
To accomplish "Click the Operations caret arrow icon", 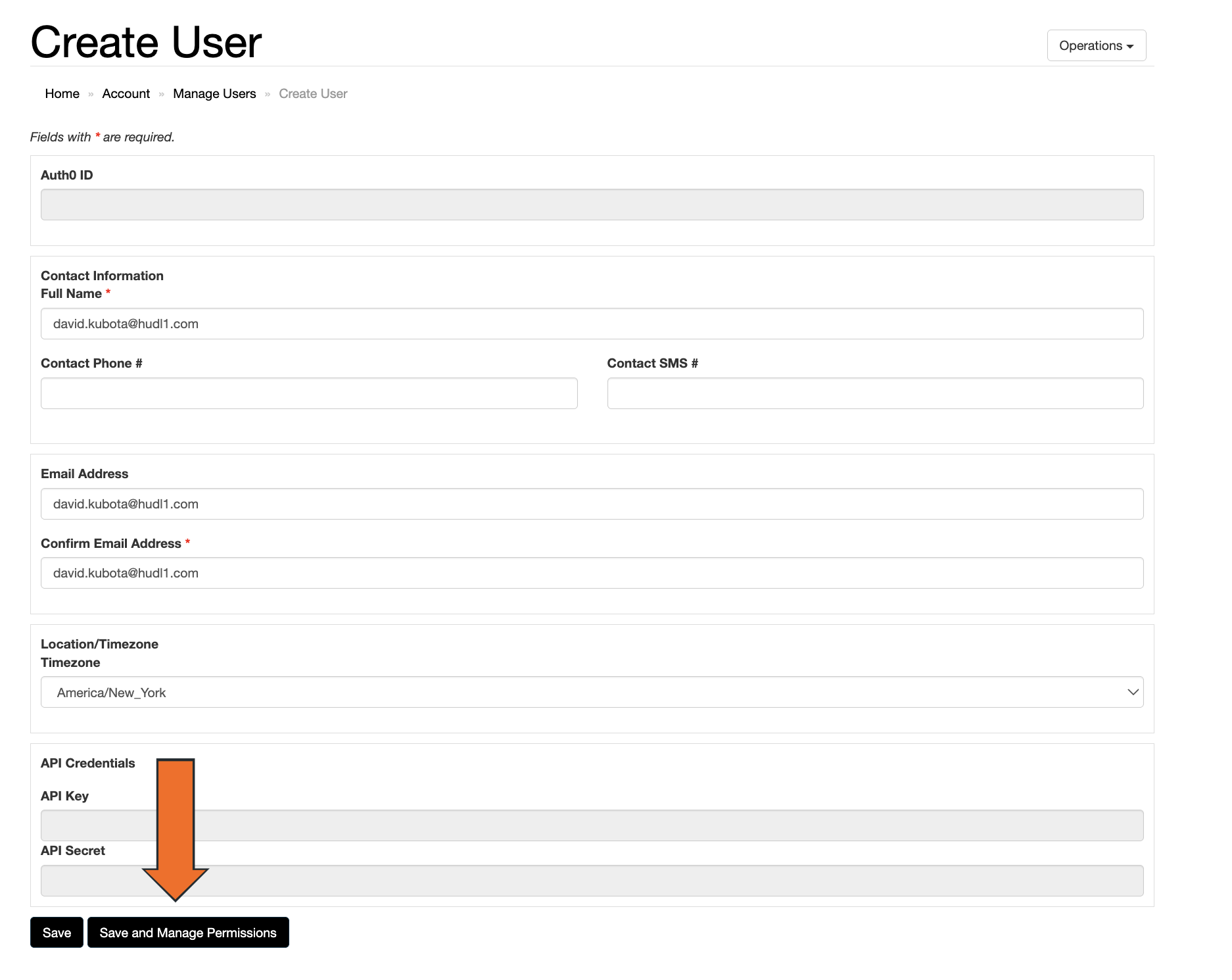I will tap(1130, 46).
